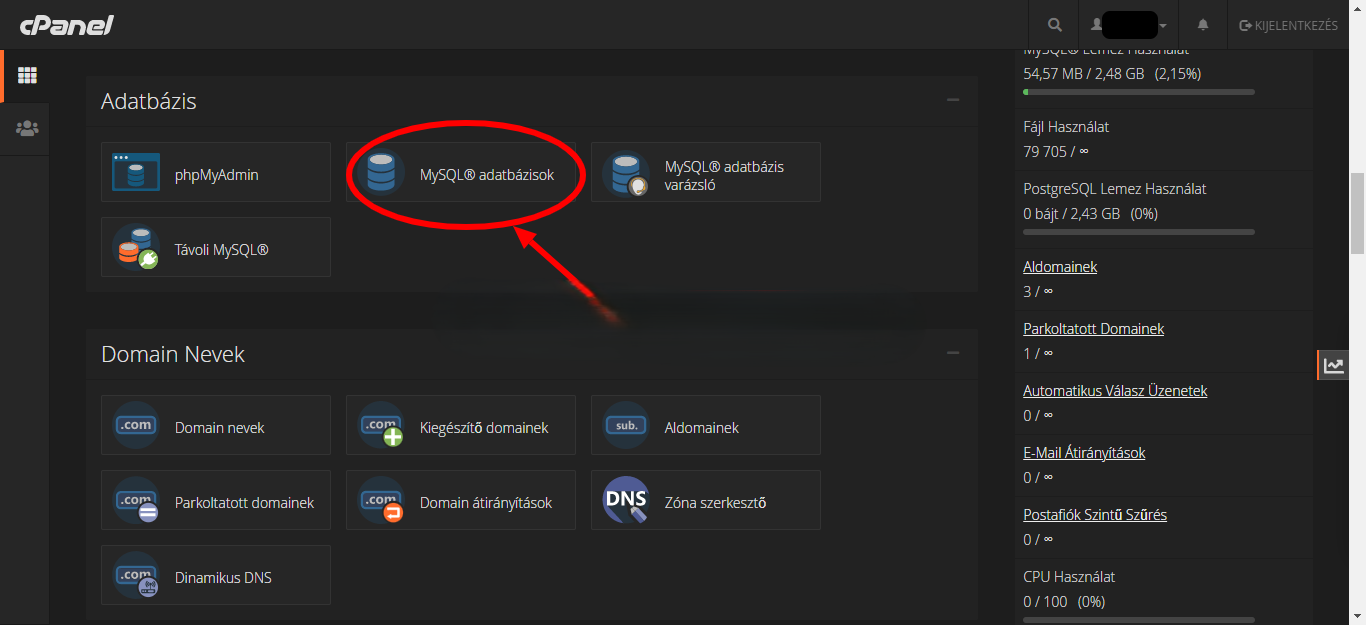
Task: Open the Kiegészítő domainek icon
Action: 381,426
